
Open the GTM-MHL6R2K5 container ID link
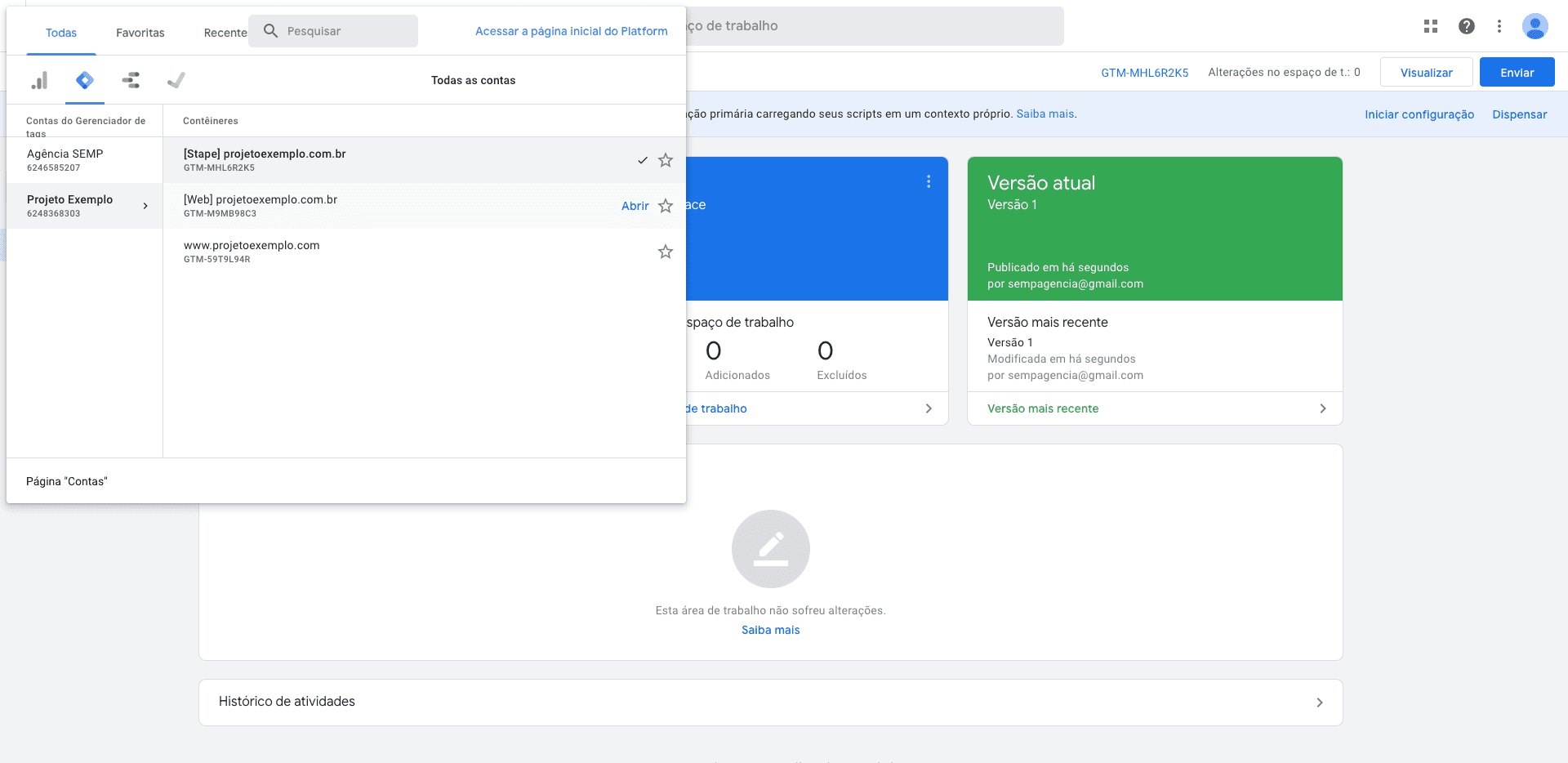[1145, 73]
